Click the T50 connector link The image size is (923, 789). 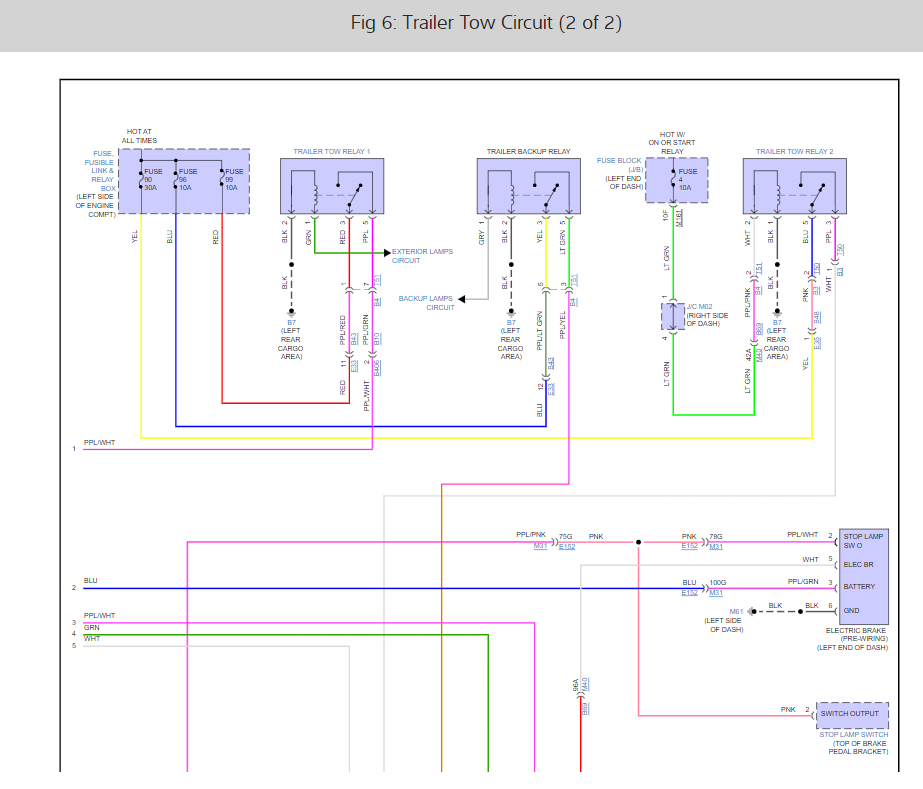(840, 249)
